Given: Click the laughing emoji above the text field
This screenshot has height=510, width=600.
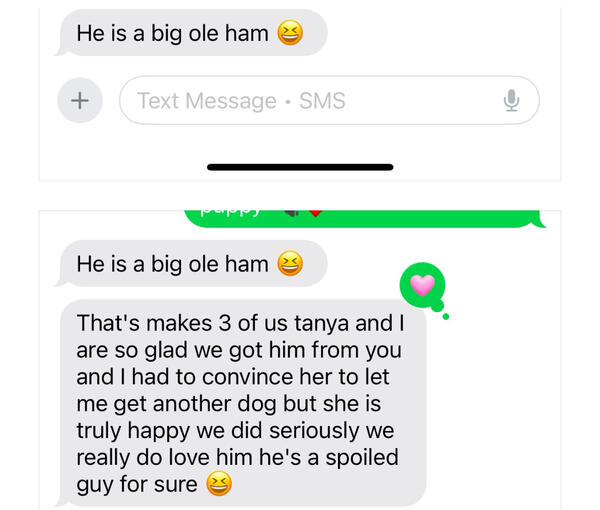Looking at the screenshot, I should click(x=290, y=33).
